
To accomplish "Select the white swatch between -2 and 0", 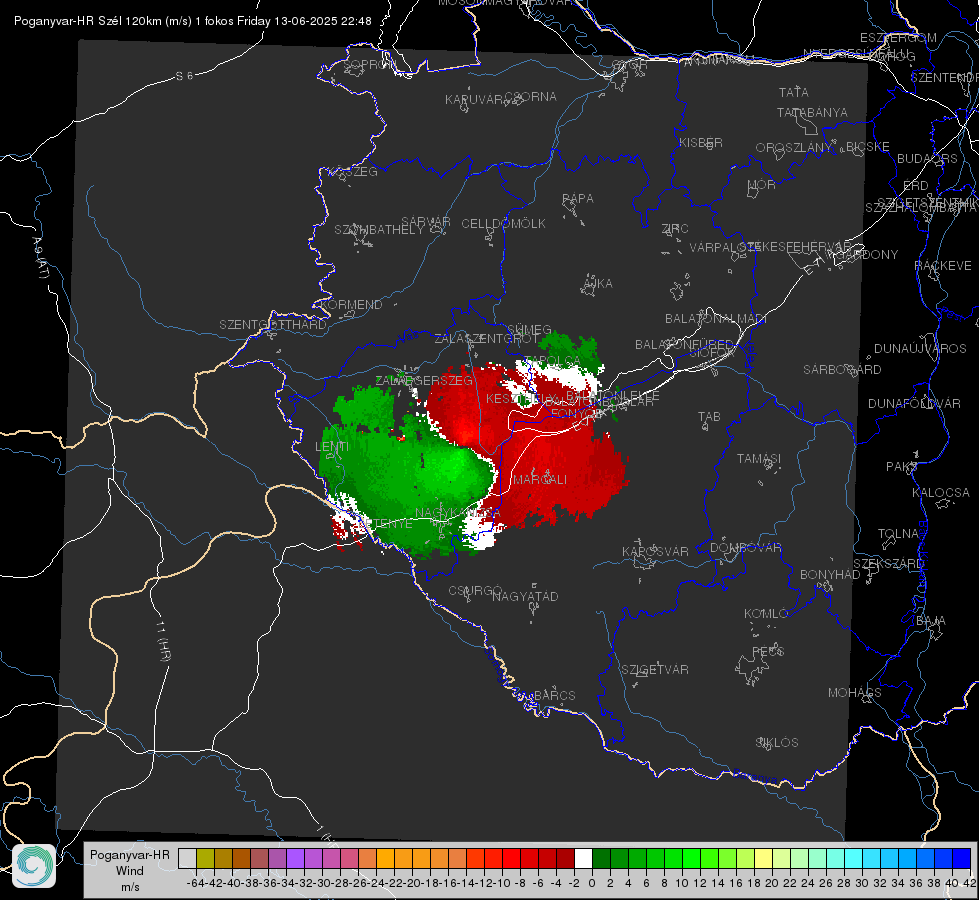I will pyautogui.click(x=583, y=859).
